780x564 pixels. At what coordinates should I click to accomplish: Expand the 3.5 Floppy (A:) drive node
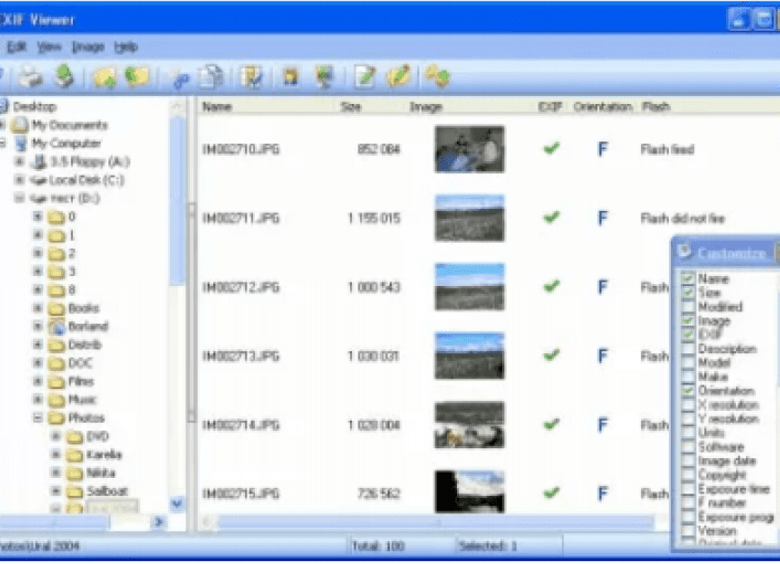pyautogui.click(x=19, y=161)
